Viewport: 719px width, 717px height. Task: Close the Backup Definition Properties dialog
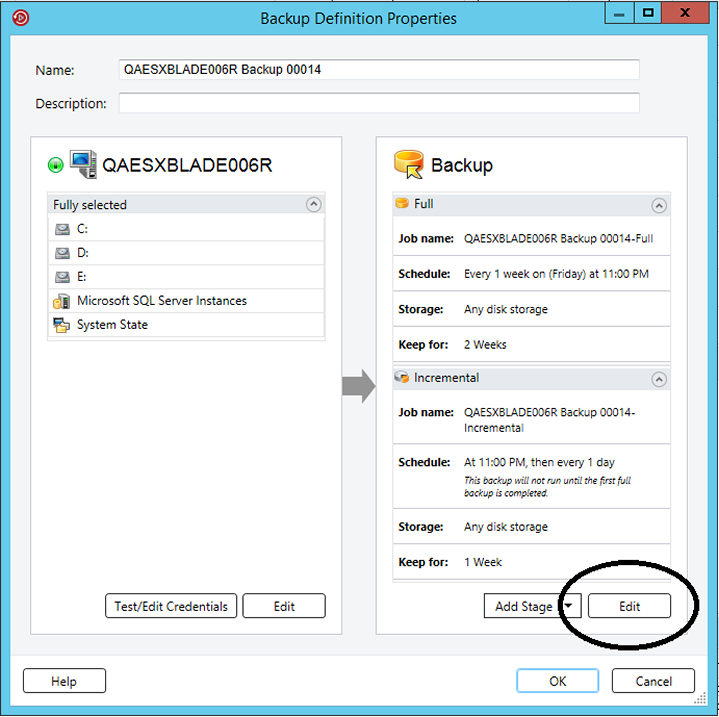[x=685, y=13]
